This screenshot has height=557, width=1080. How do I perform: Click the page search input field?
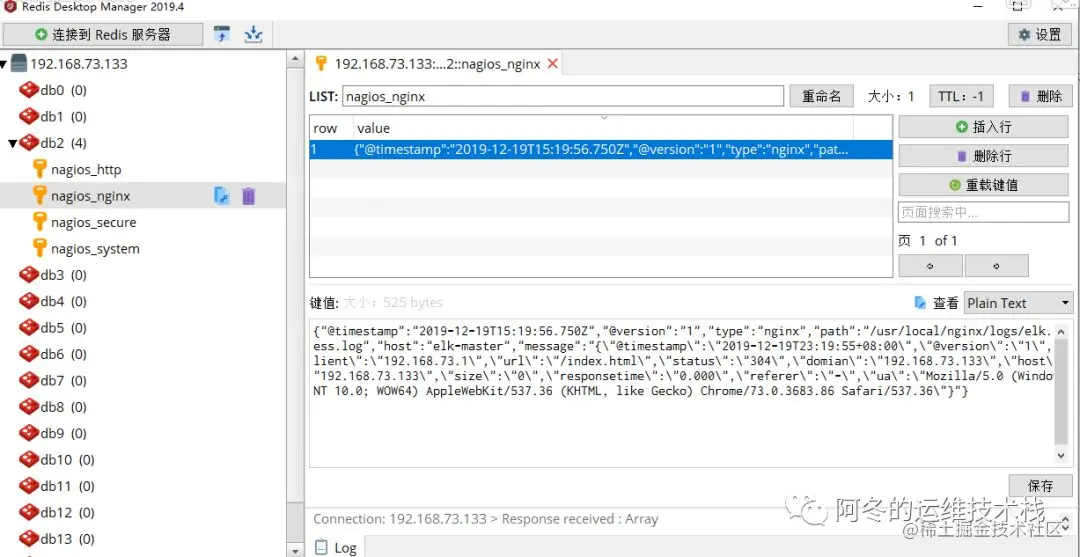pos(984,213)
